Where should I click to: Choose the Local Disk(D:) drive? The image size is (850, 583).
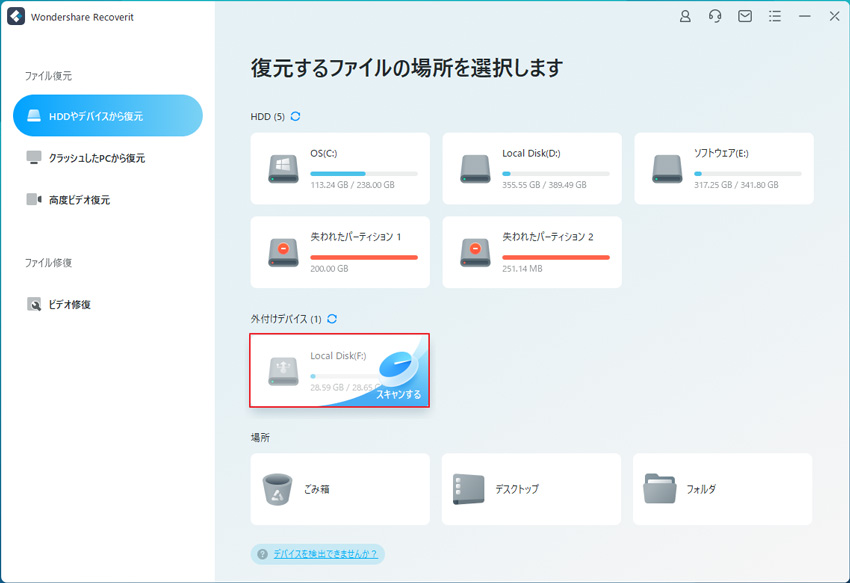pyautogui.click(x=532, y=168)
